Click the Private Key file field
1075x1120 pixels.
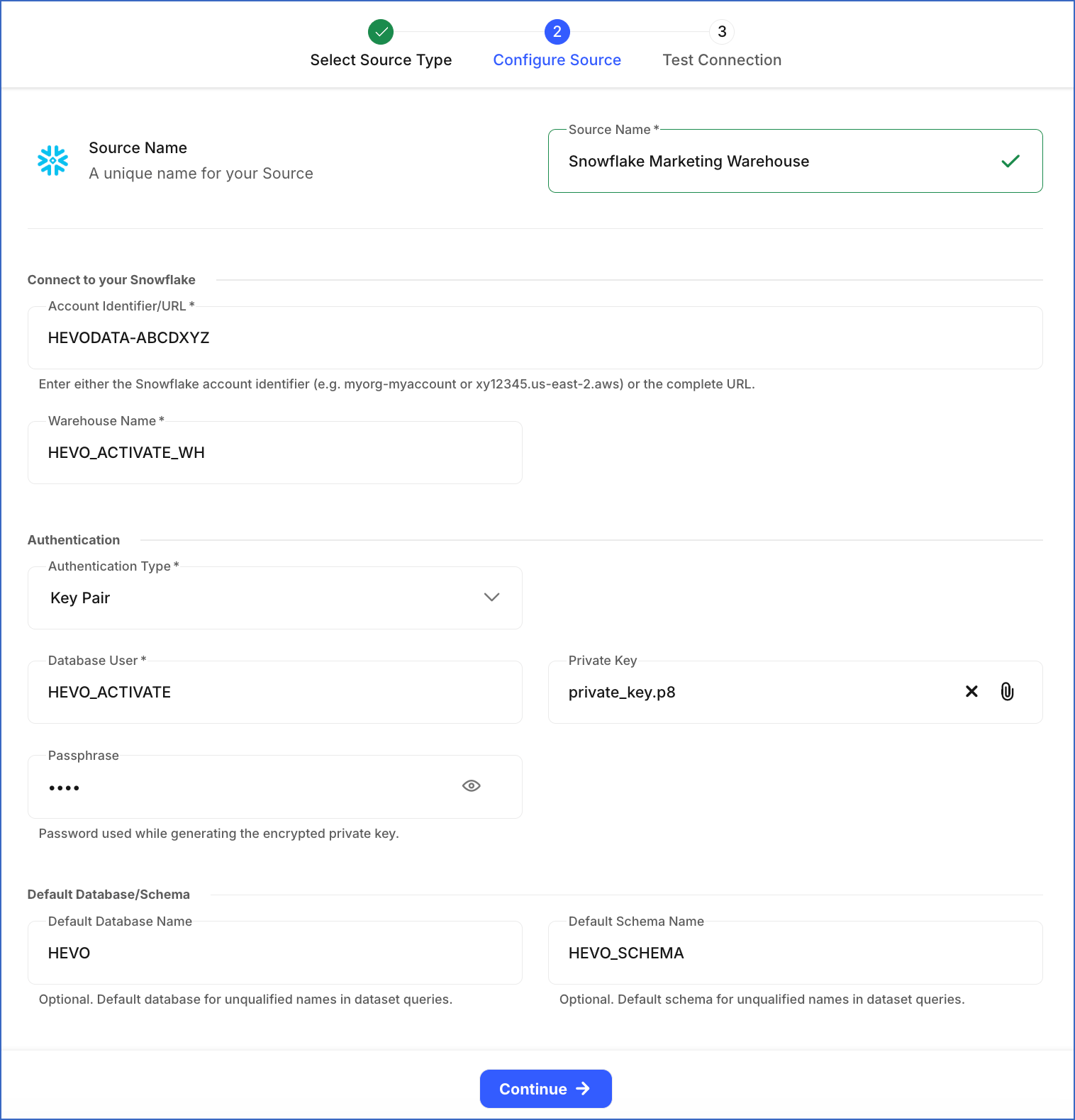796,692
